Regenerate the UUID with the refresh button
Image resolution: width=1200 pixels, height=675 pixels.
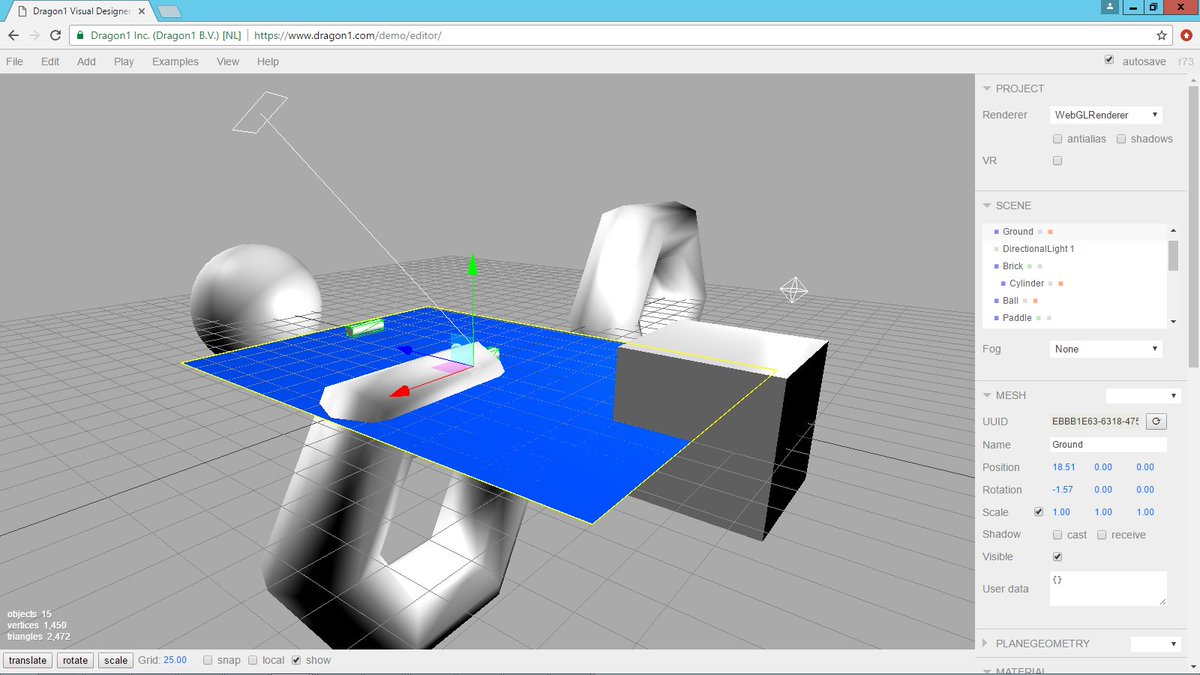point(1156,422)
